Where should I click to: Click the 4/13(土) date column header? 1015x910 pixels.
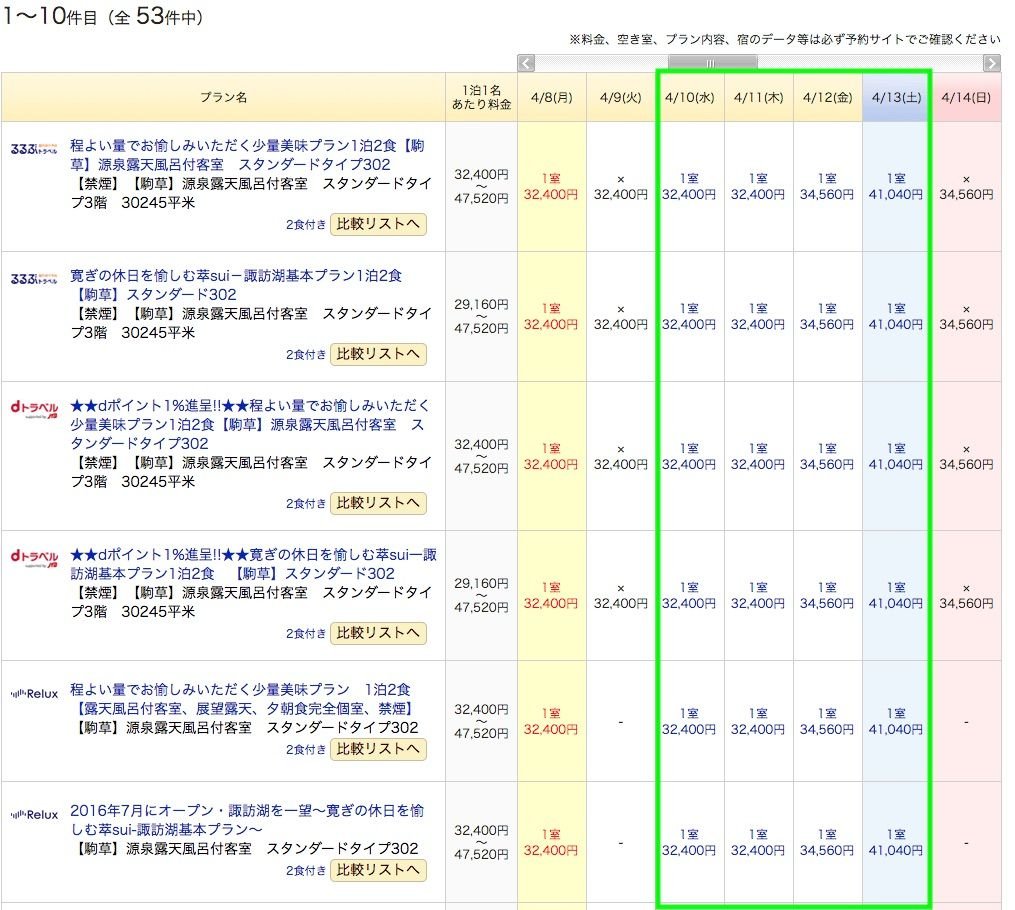[x=896, y=97]
